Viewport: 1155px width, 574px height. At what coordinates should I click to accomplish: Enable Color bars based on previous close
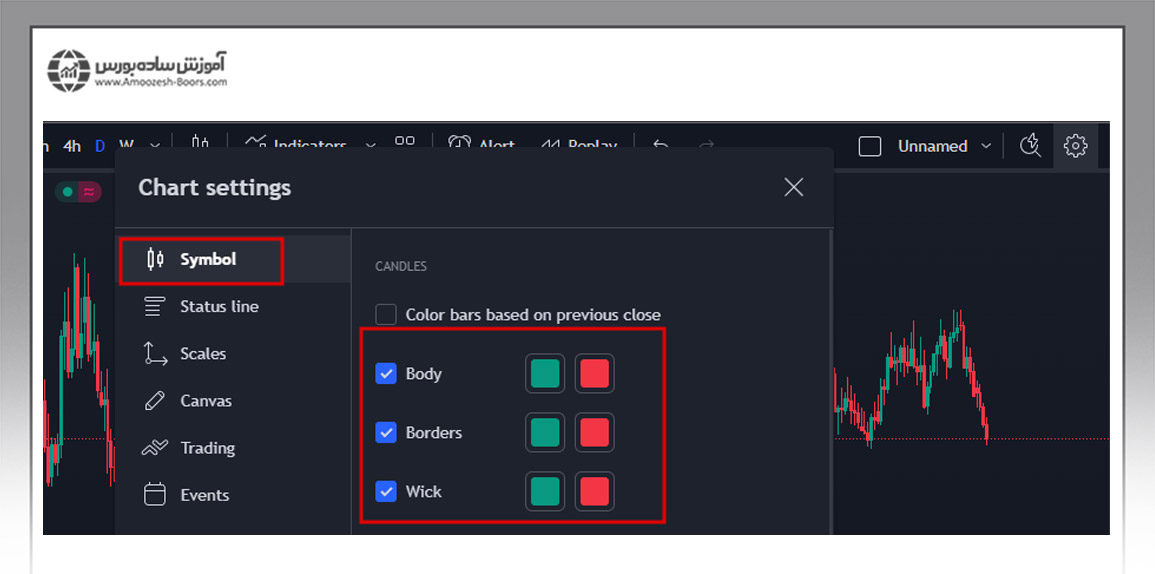[386, 315]
